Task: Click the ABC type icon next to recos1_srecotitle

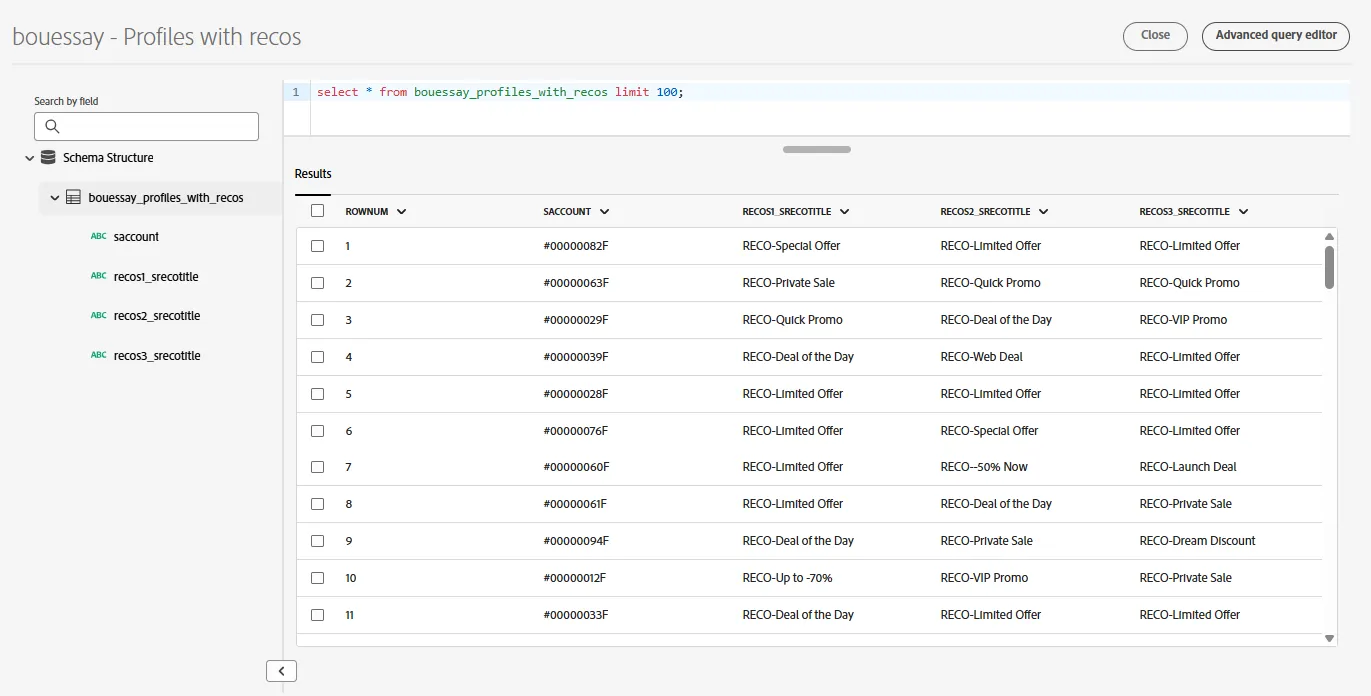Action: (x=98, y=276)
